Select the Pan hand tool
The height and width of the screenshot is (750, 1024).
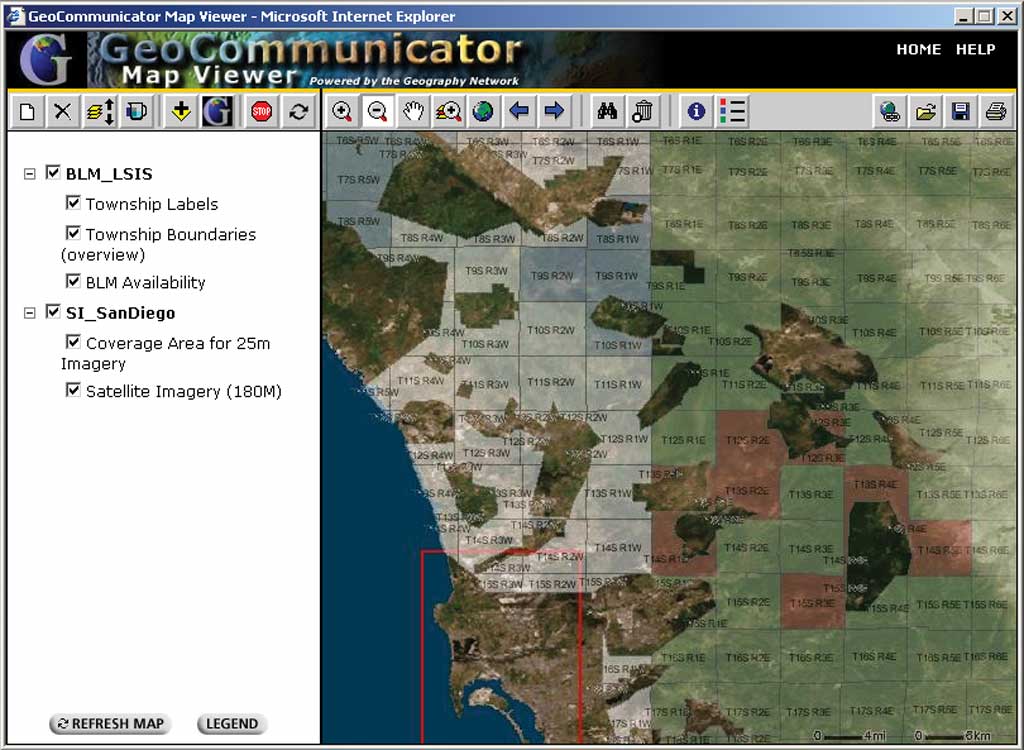(413, 112)
